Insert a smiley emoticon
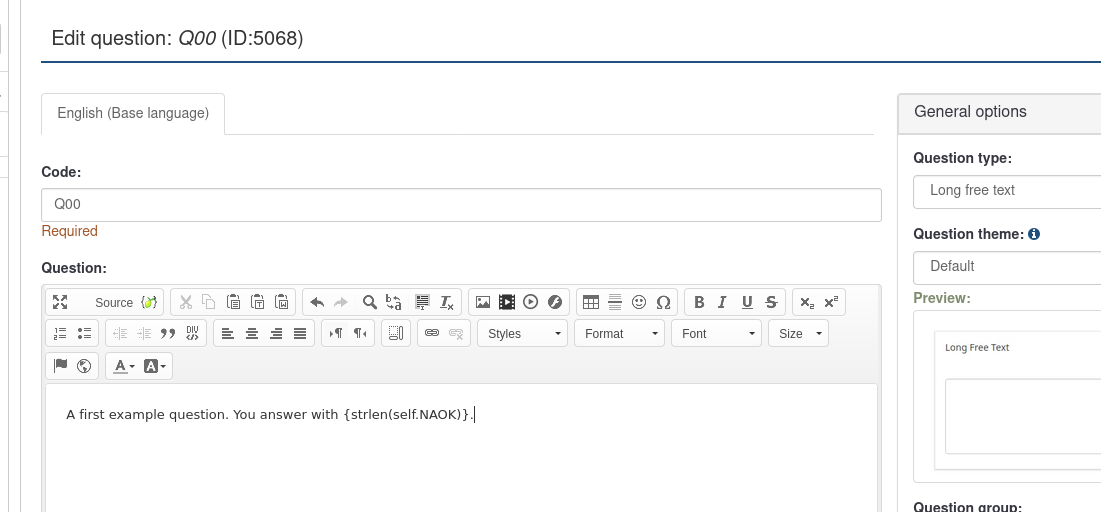This screenshot has height=512, width=1101. (x=639, y=302)
